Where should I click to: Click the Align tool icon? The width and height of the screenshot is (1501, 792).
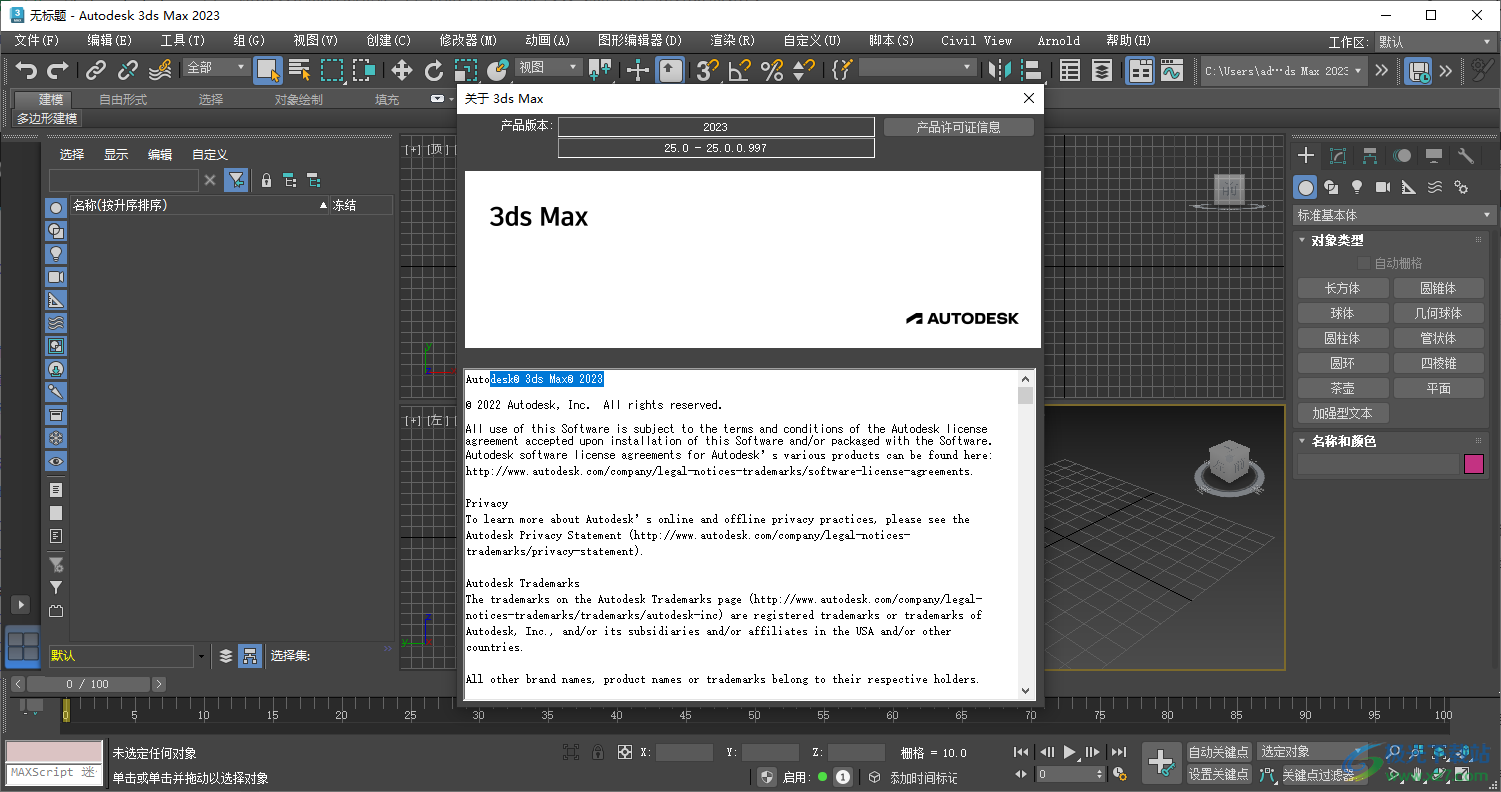pyautogui.click(x=1031, y=70)
